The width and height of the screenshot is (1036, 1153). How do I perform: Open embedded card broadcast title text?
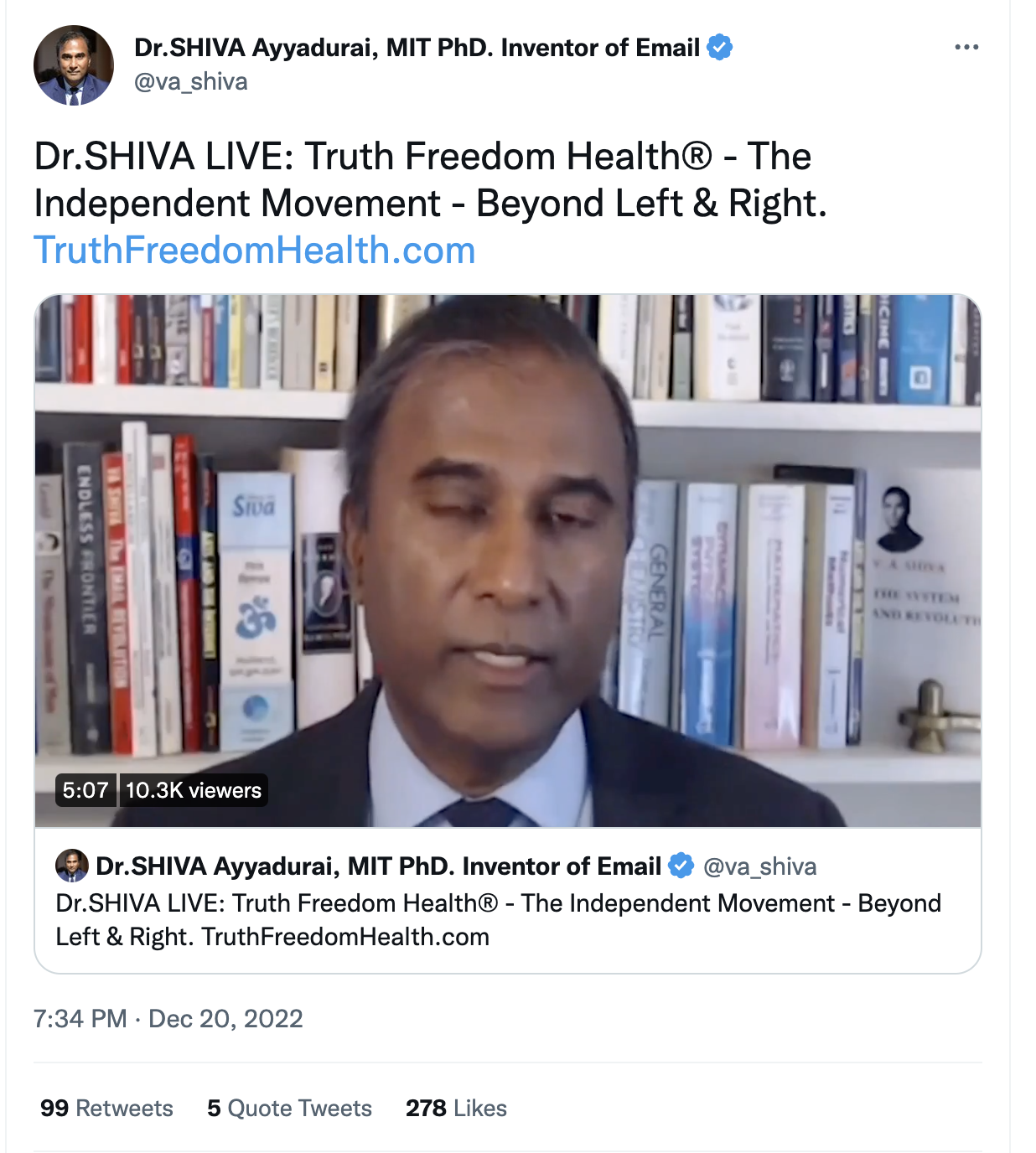pyautogui.click(x=499, y=920)
